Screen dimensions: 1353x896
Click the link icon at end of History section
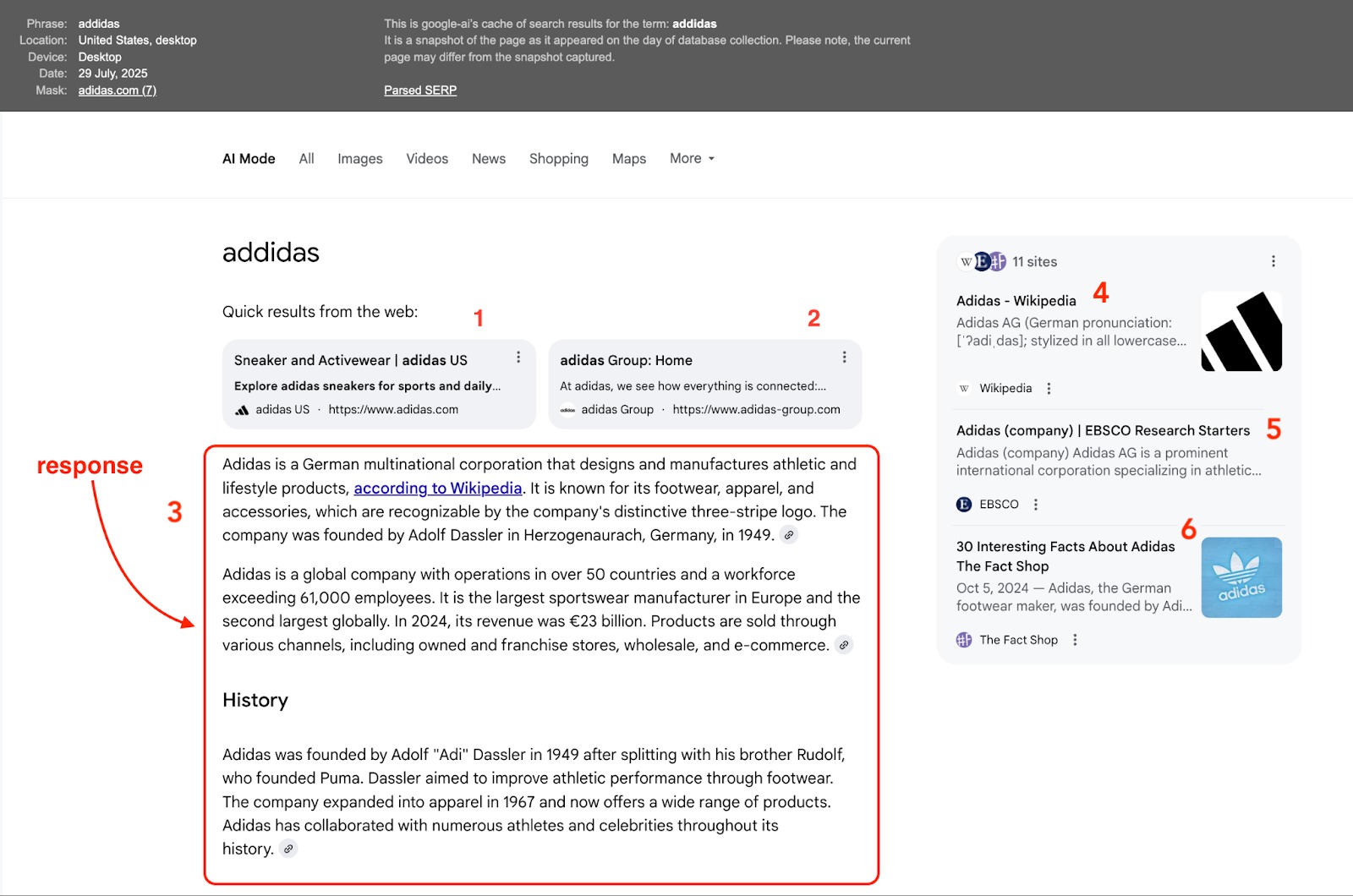click(x=288, y=849)
